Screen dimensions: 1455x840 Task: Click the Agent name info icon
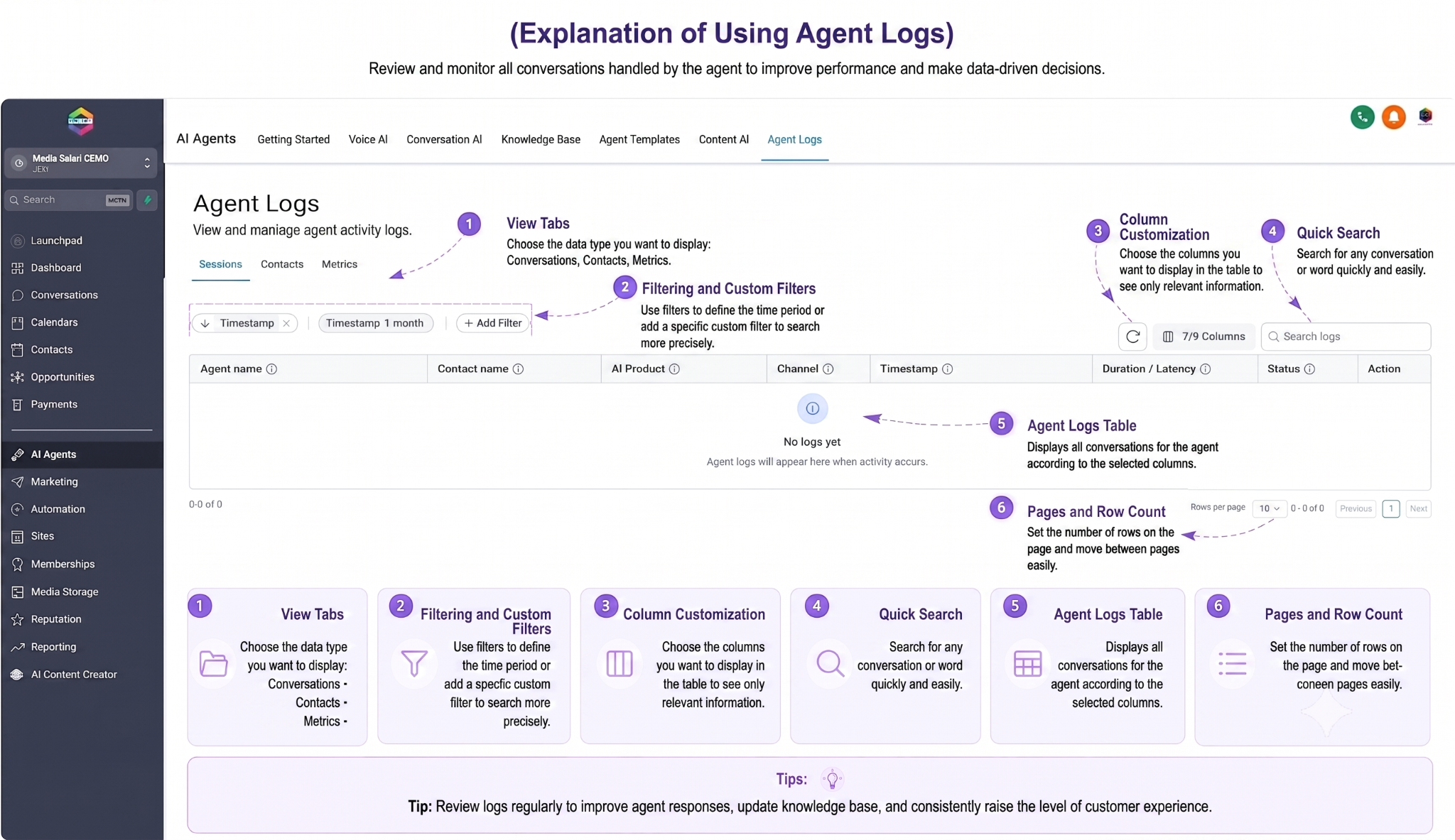coord(271,369)
